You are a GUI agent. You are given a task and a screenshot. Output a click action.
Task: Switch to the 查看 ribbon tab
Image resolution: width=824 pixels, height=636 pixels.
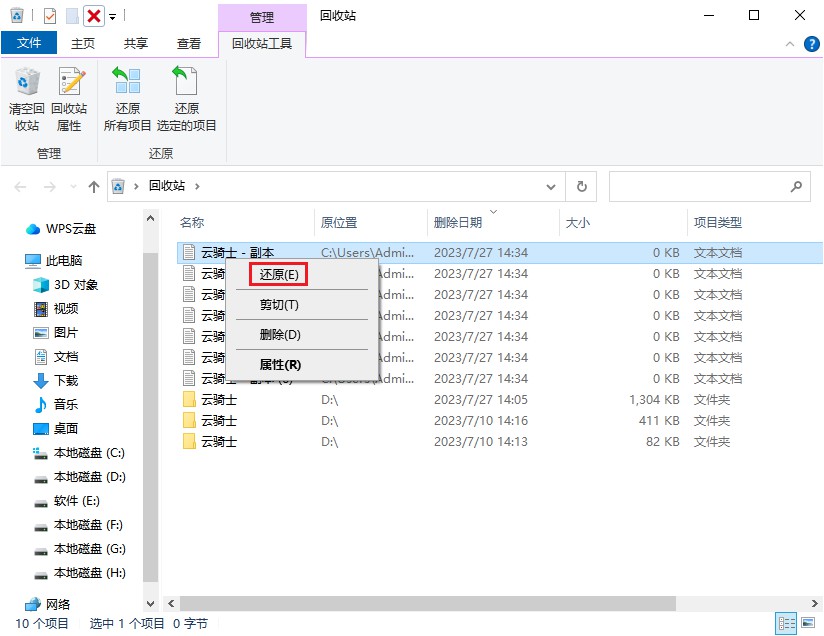(x=191, y=43)
